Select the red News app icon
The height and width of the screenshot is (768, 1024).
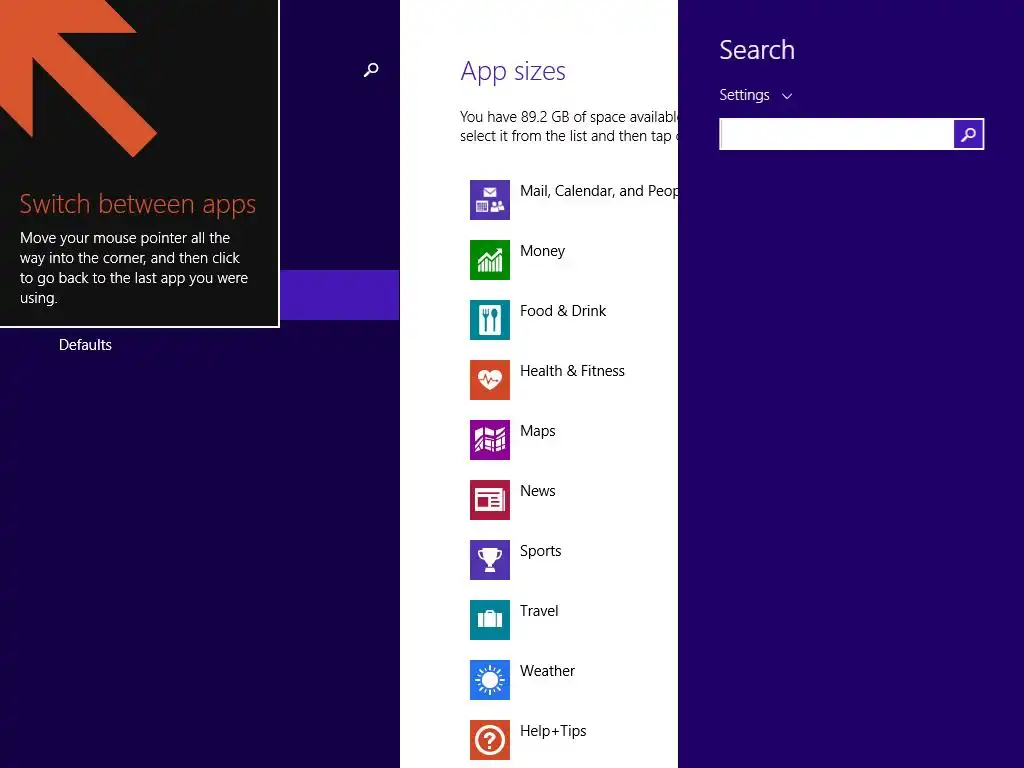click(x=490, y=500)
